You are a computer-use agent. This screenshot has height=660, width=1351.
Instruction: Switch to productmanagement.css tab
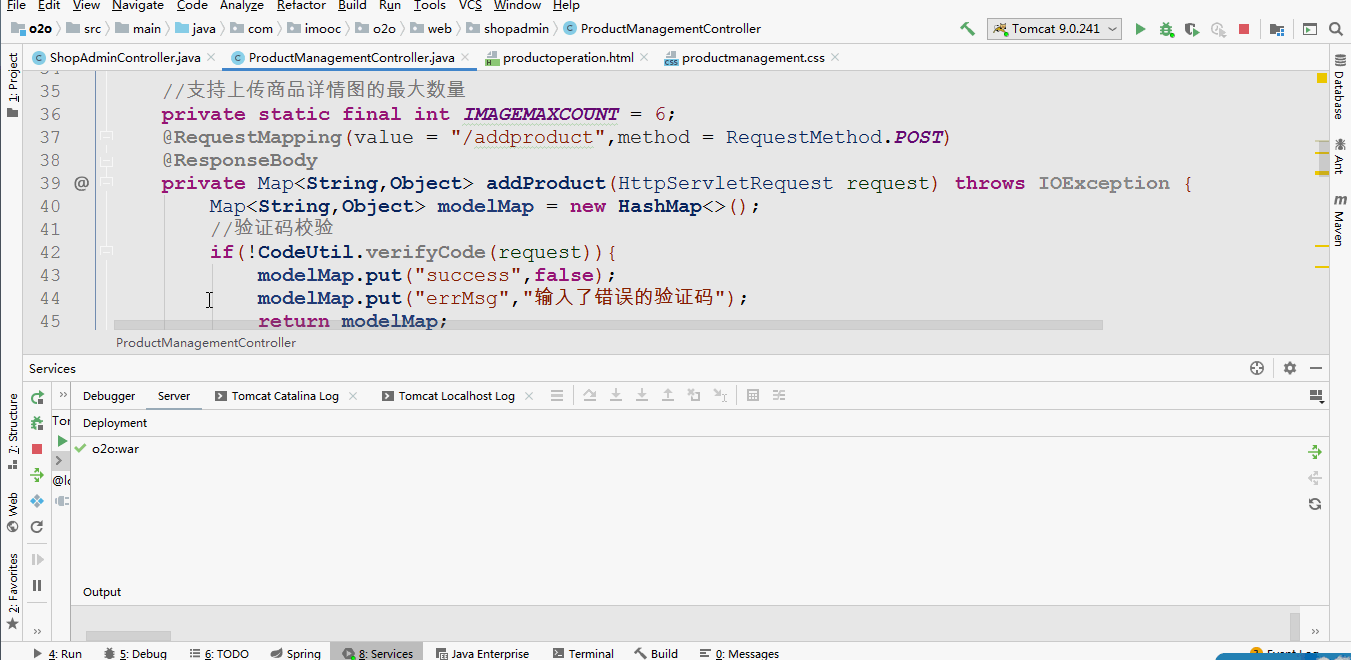(752, 58)
